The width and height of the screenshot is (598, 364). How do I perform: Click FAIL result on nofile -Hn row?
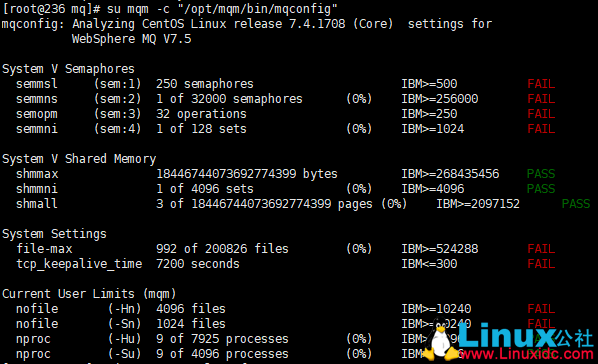[541, 309]
